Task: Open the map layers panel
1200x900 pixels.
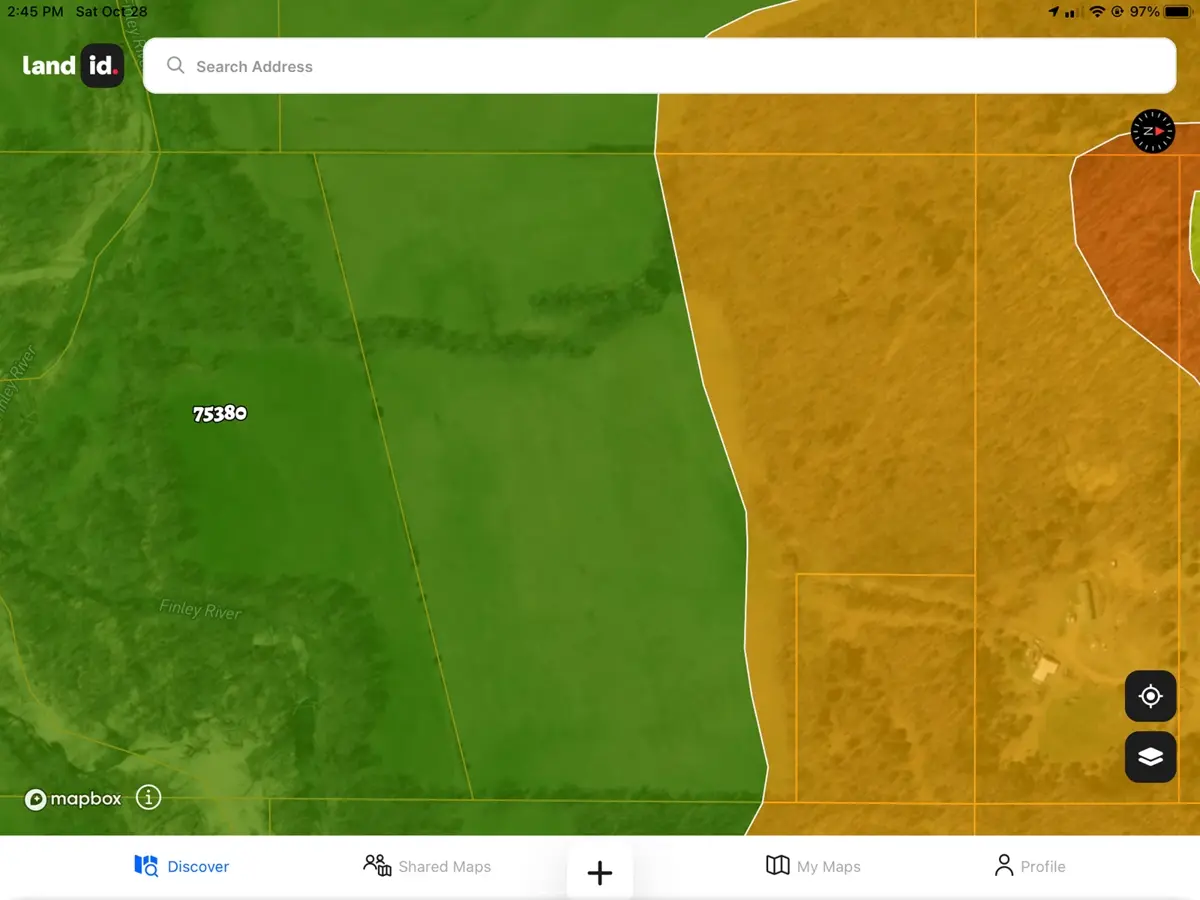Action: coord(1150,757)
